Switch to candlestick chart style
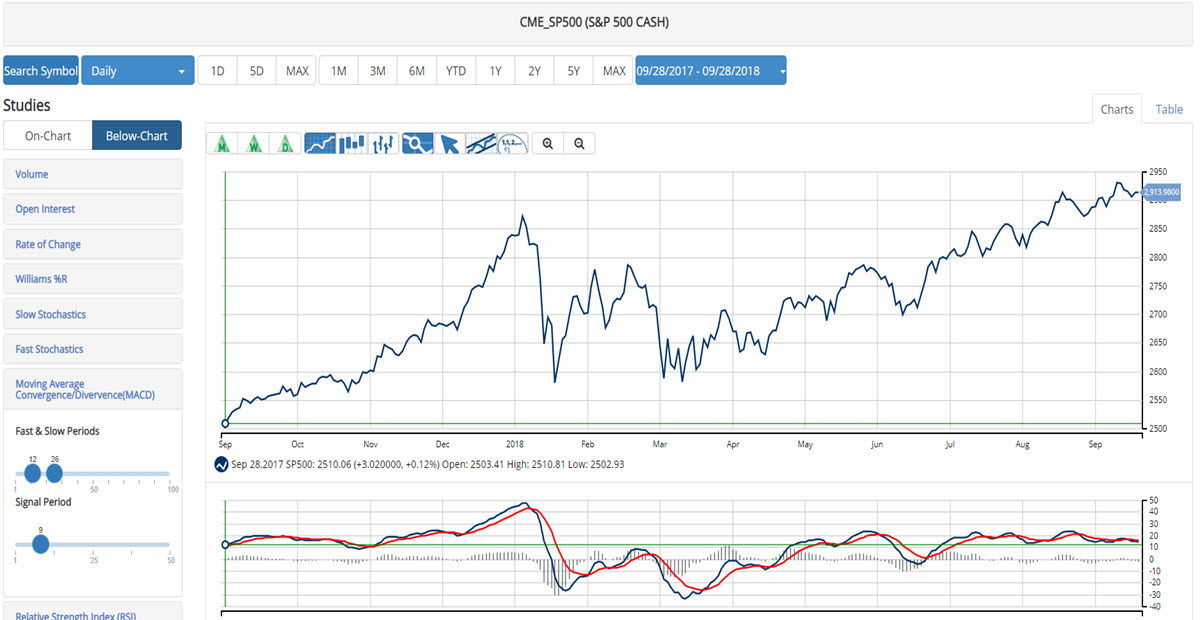This screenshot has height=620, width=1200. [352, 143]
